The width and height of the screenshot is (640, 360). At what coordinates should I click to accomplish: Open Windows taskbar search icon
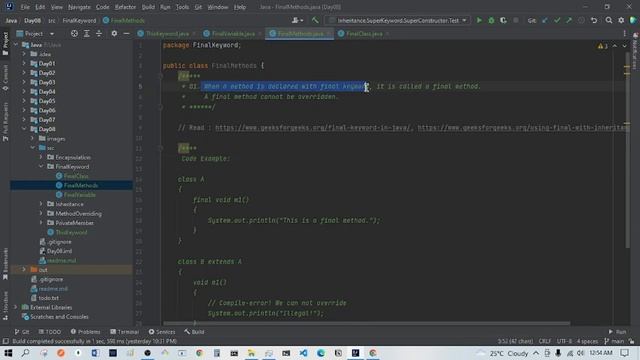pyautogui.click(x=25, y=353)
